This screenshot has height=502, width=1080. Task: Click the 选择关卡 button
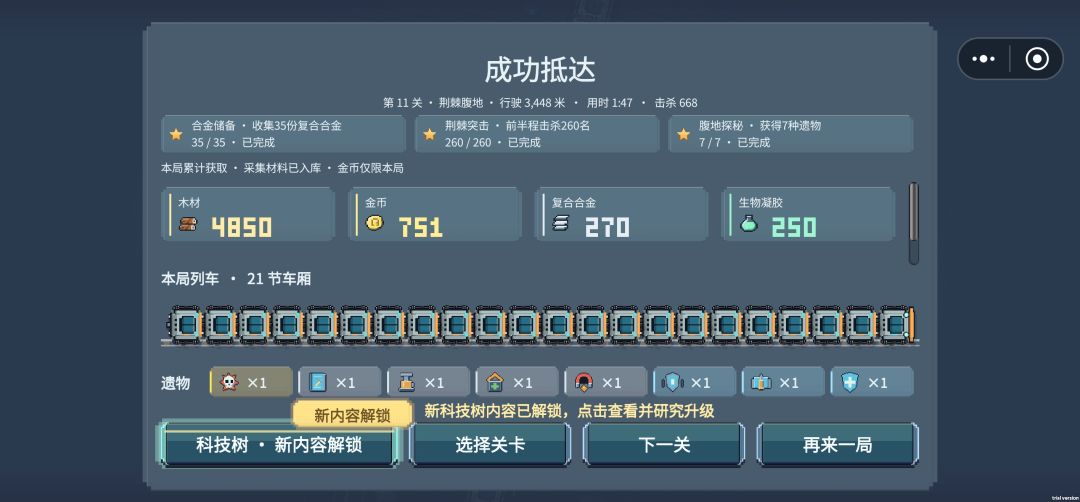[490, 445]
